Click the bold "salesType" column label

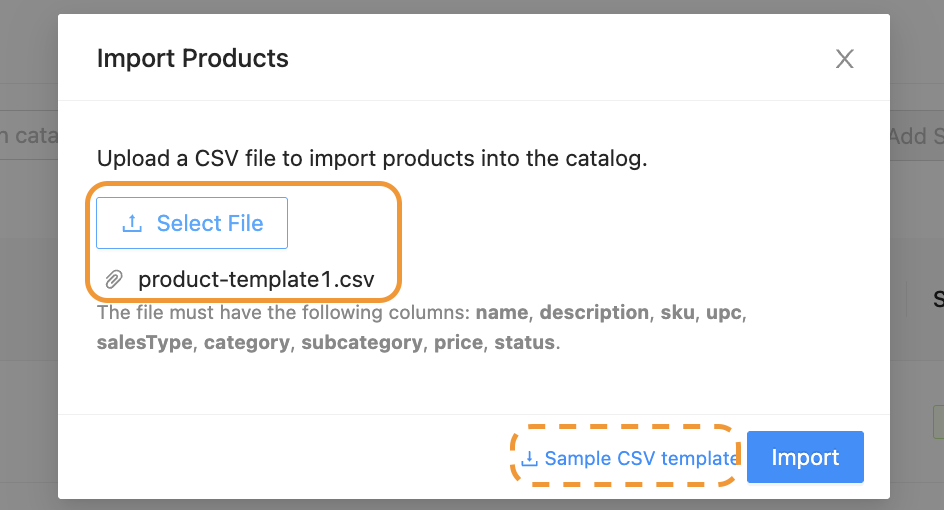tap(144, 343)
